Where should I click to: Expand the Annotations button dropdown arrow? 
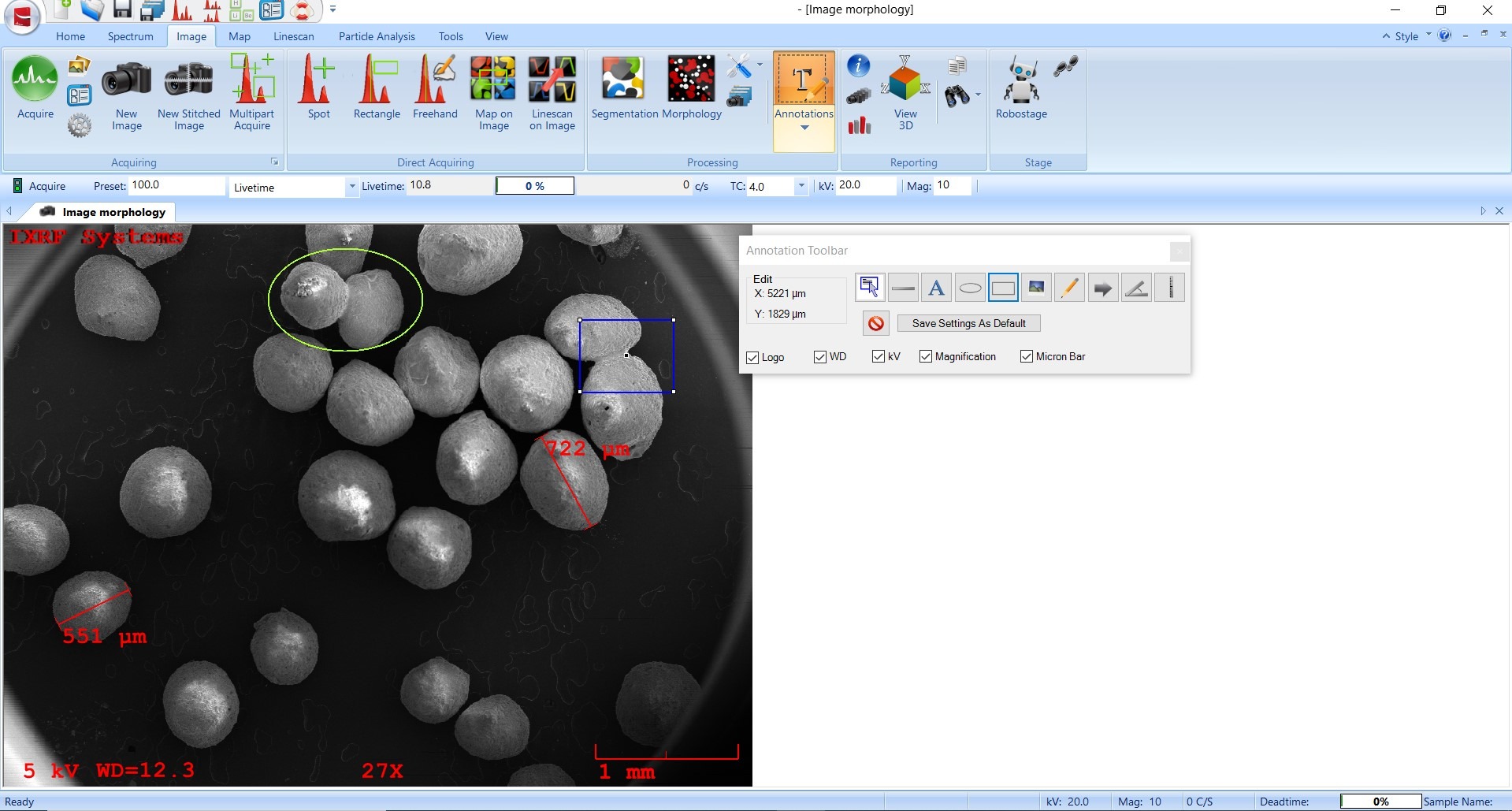pos(804,128)
